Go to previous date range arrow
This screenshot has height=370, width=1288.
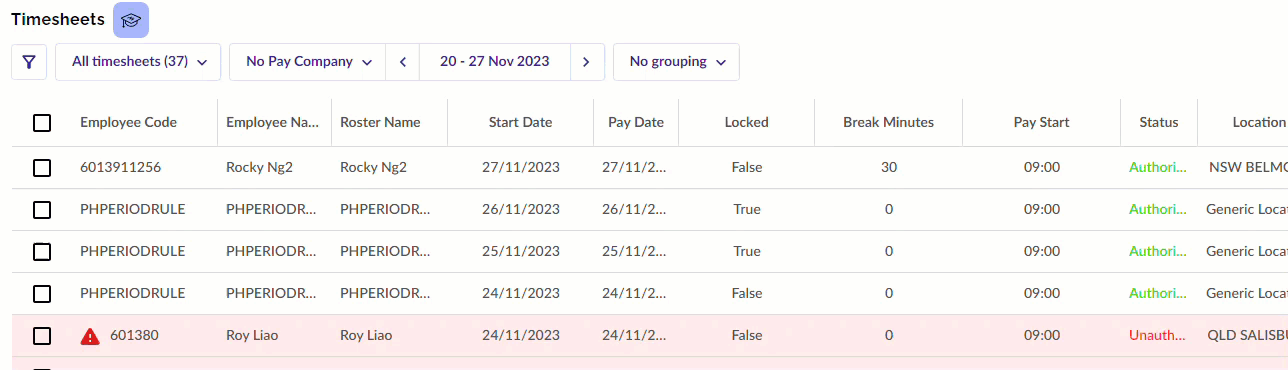click(x=403, y=62)
